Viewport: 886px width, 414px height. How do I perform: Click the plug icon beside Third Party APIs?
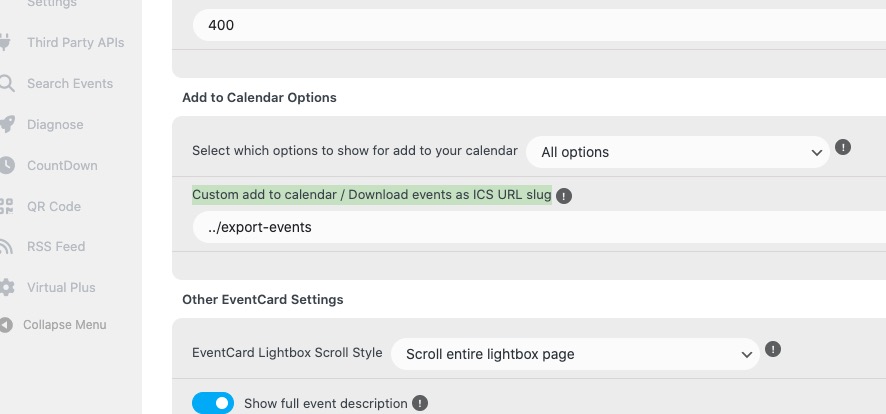pyautogui.click(x=5, y=42)
